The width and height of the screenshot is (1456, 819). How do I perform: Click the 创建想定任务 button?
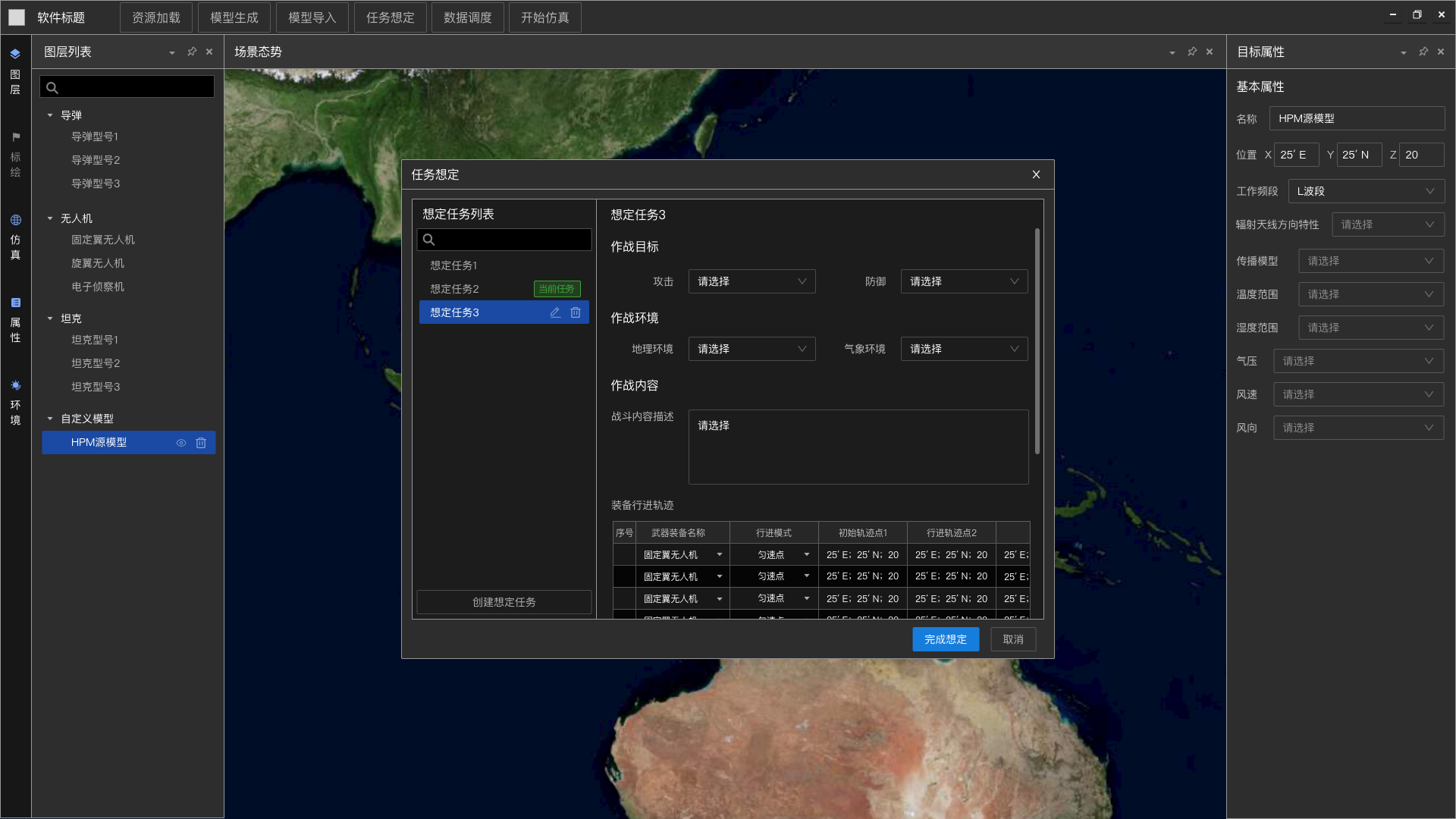click(x=504, y=602)
